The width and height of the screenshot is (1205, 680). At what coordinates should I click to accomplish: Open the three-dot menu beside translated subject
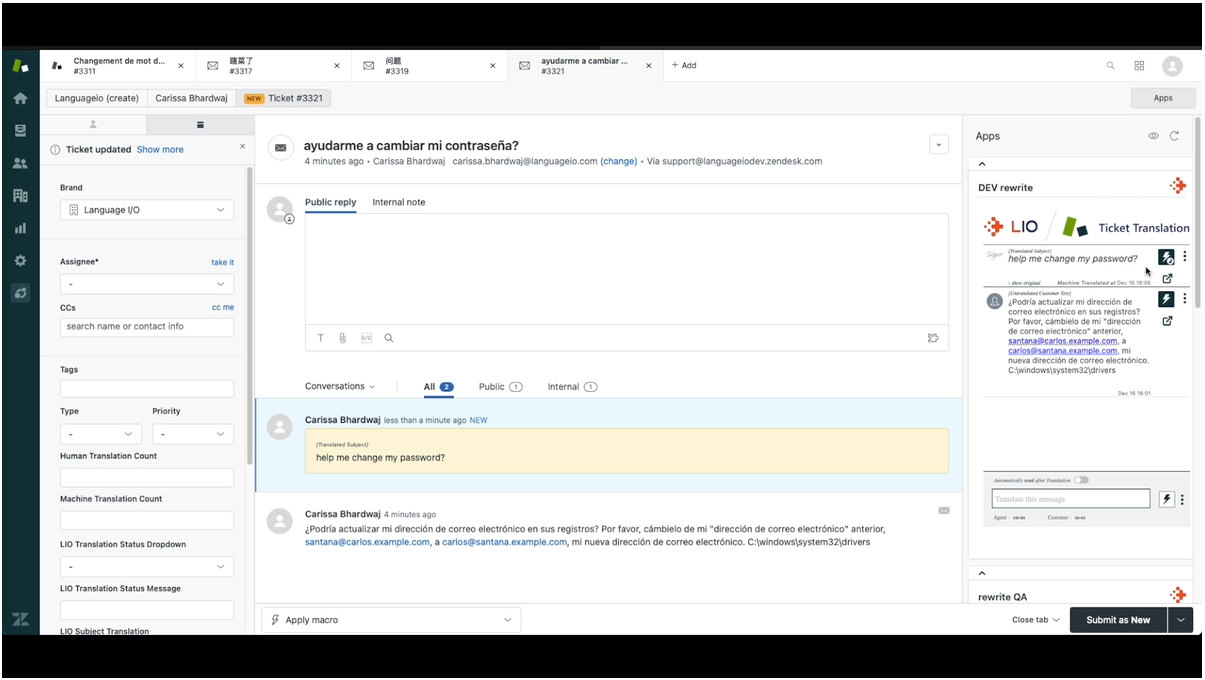pos(1185,257)
